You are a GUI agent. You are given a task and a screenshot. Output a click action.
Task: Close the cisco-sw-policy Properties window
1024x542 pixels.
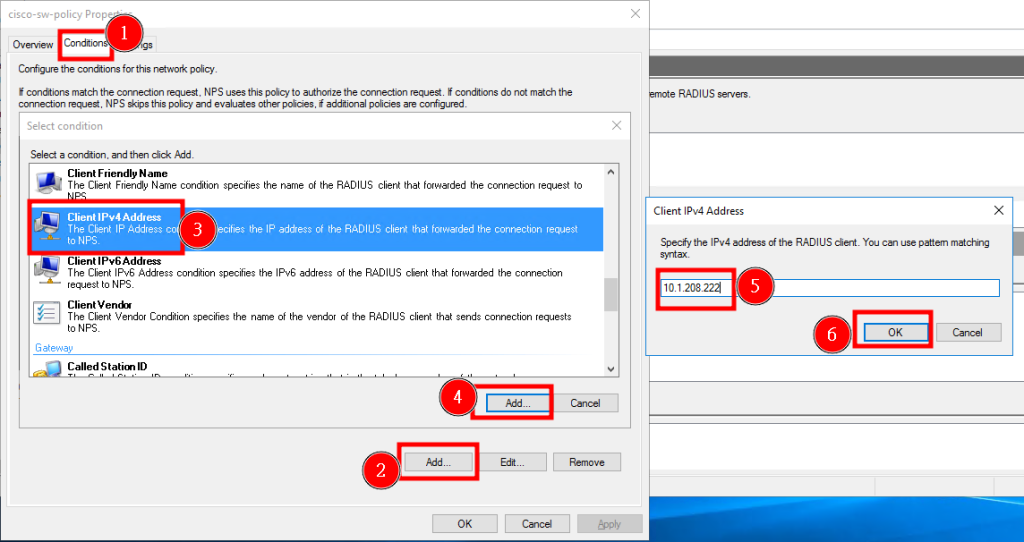pos(635,14)
